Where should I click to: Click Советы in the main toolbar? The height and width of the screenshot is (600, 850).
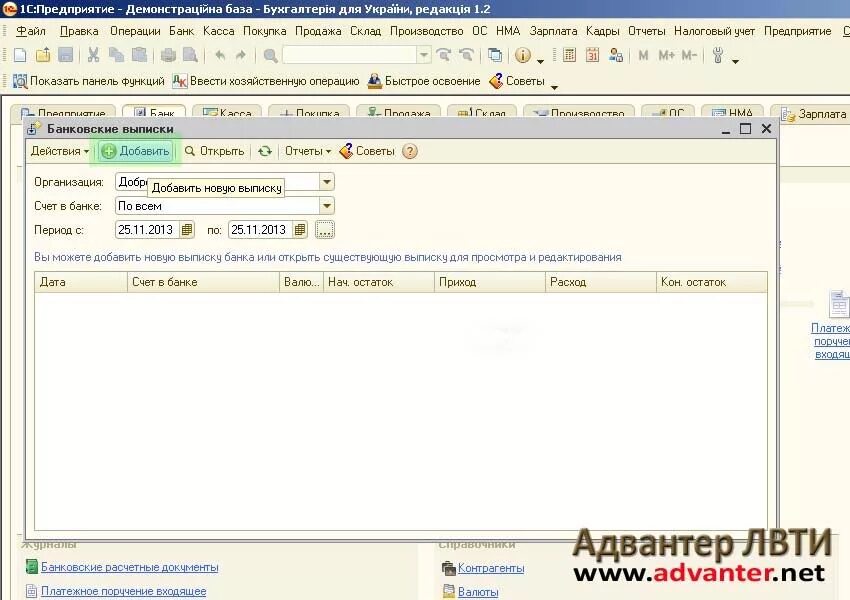pos(517,81)
